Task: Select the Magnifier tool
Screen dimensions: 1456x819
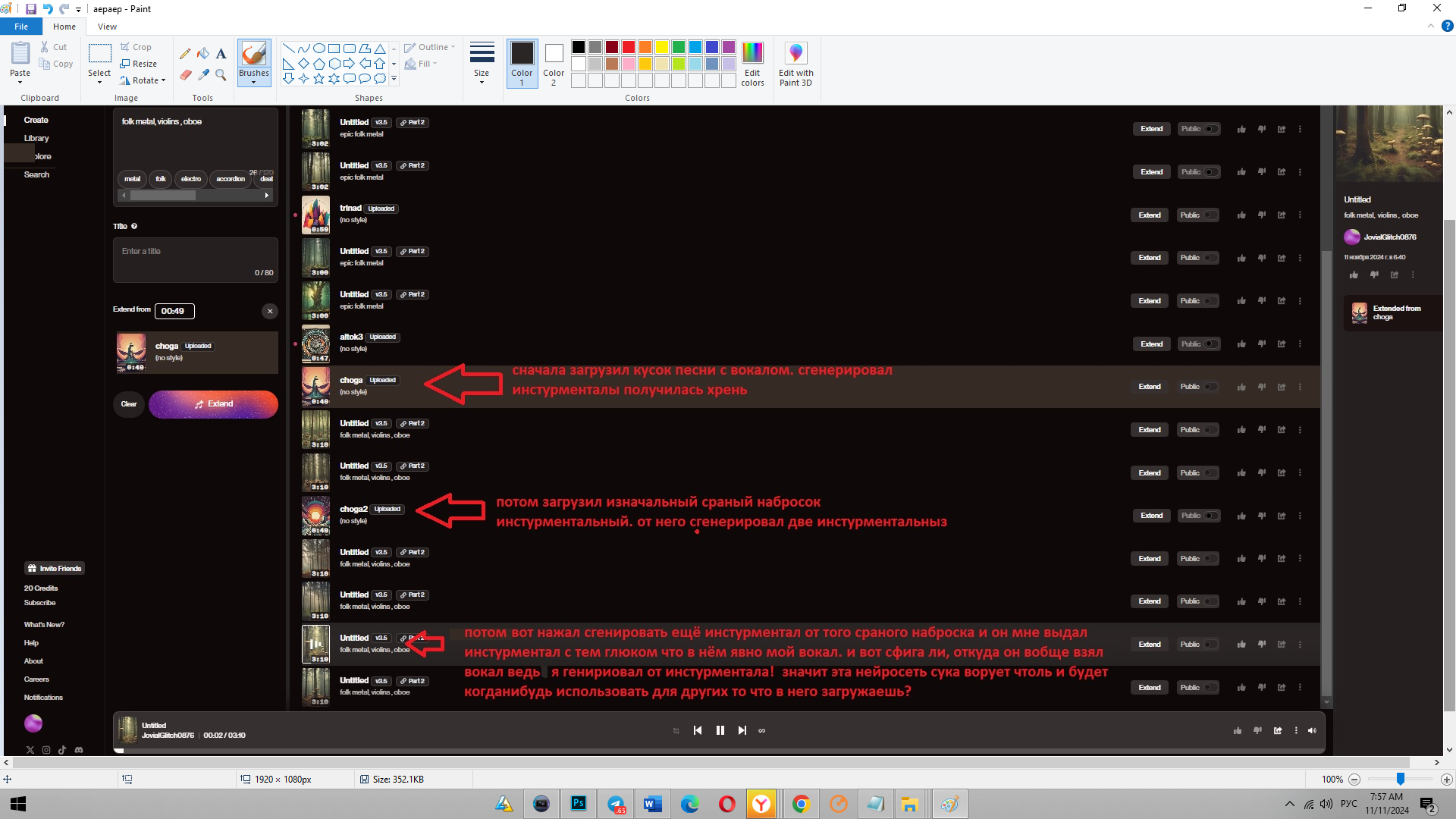Action: click(221, 74)
